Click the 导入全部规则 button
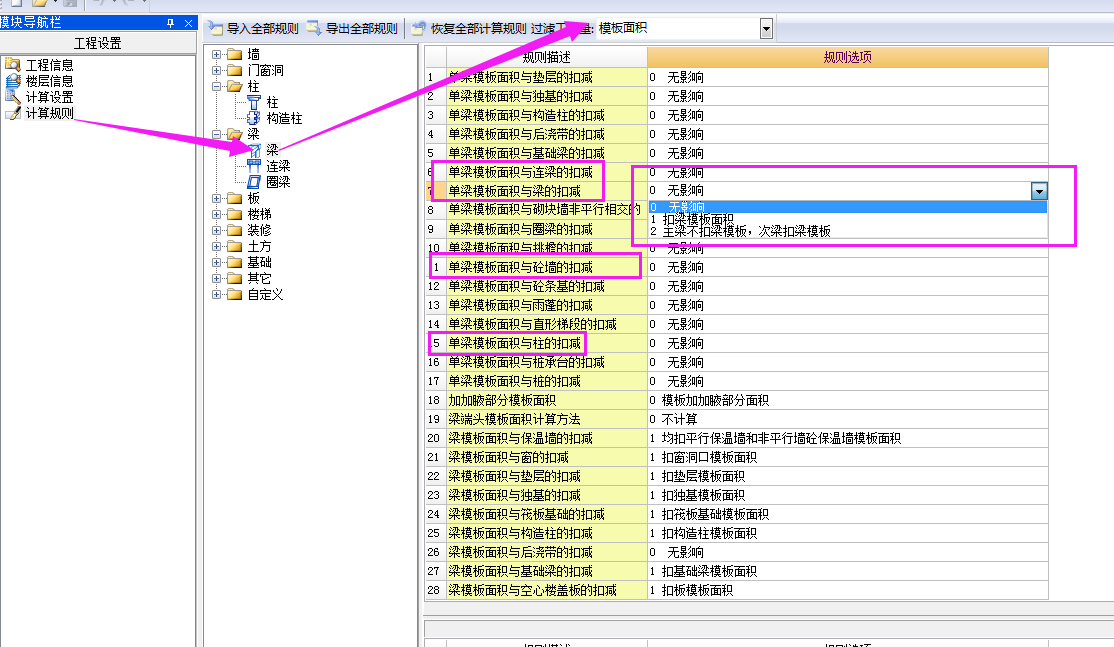1114x647 pixels. click(x=254, y=28)
